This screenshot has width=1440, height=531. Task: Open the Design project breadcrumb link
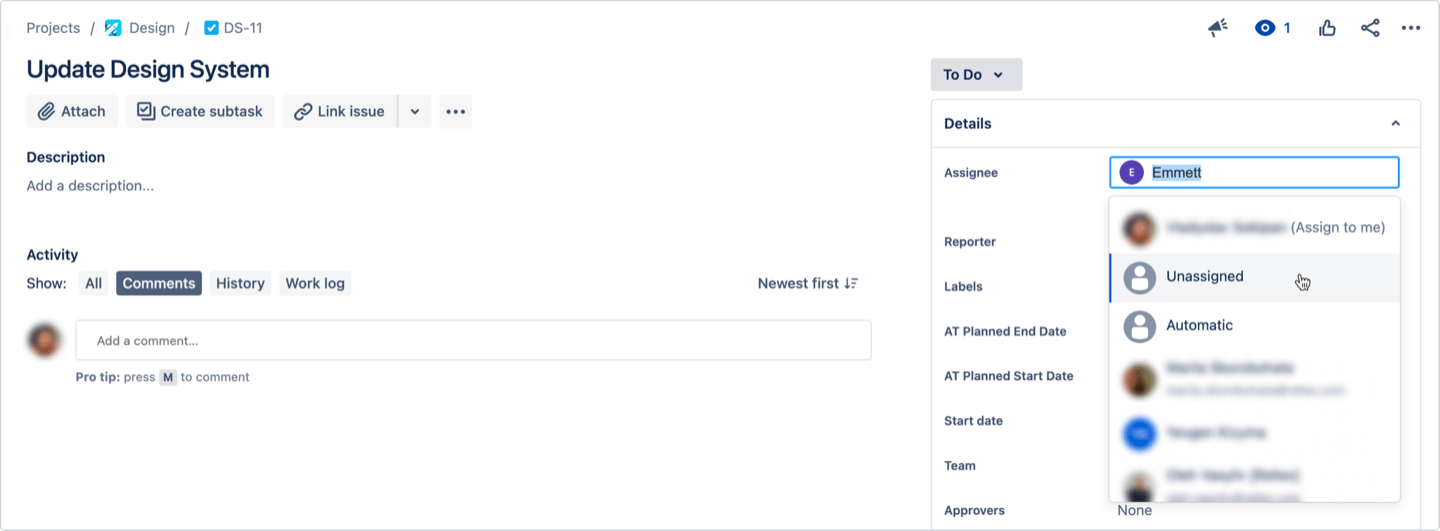(x=151, y=28)
